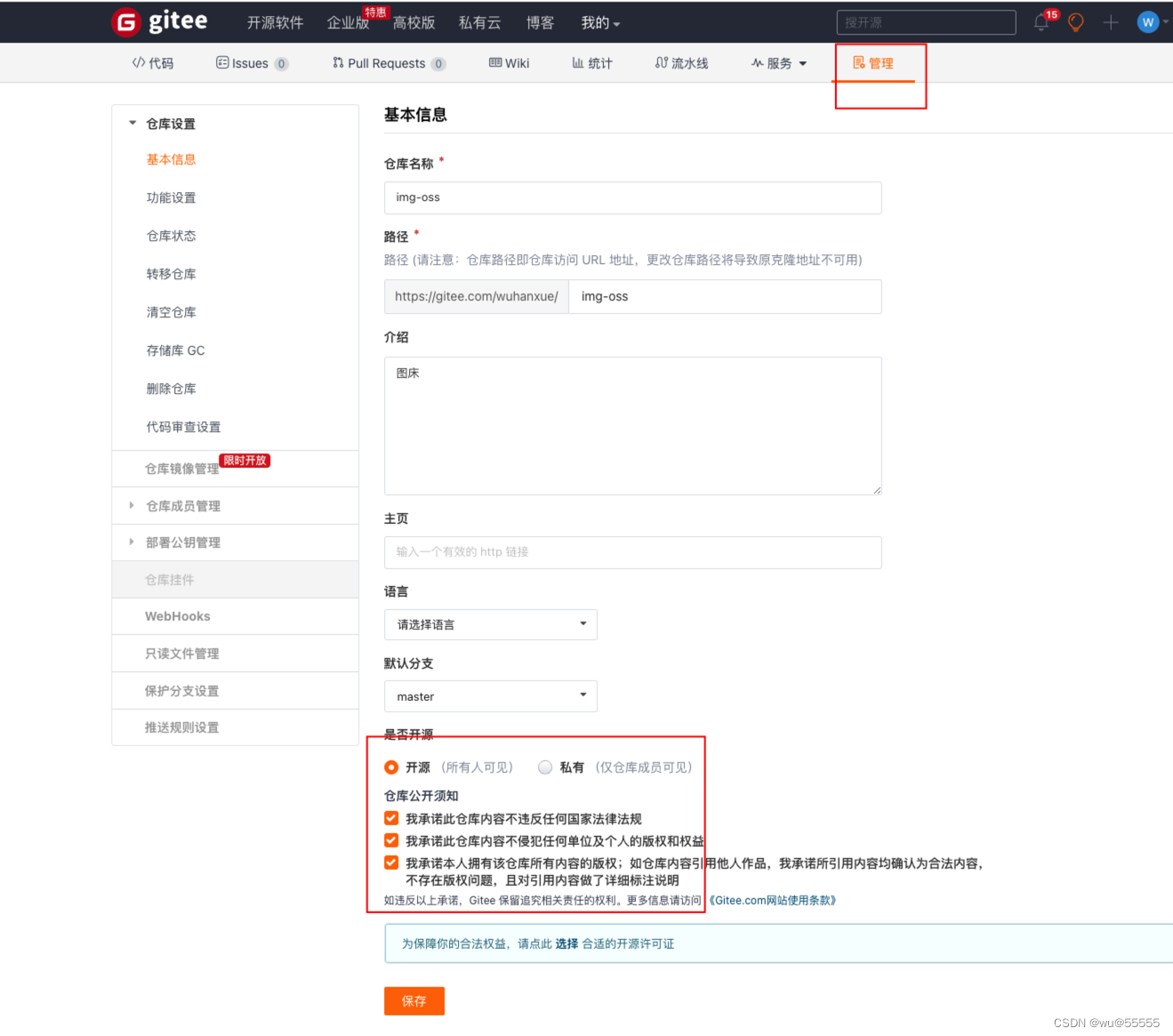This screenshot has height=1036, width=1173.
Task: Go to the Wiki tab
Action: click(509, 63)
